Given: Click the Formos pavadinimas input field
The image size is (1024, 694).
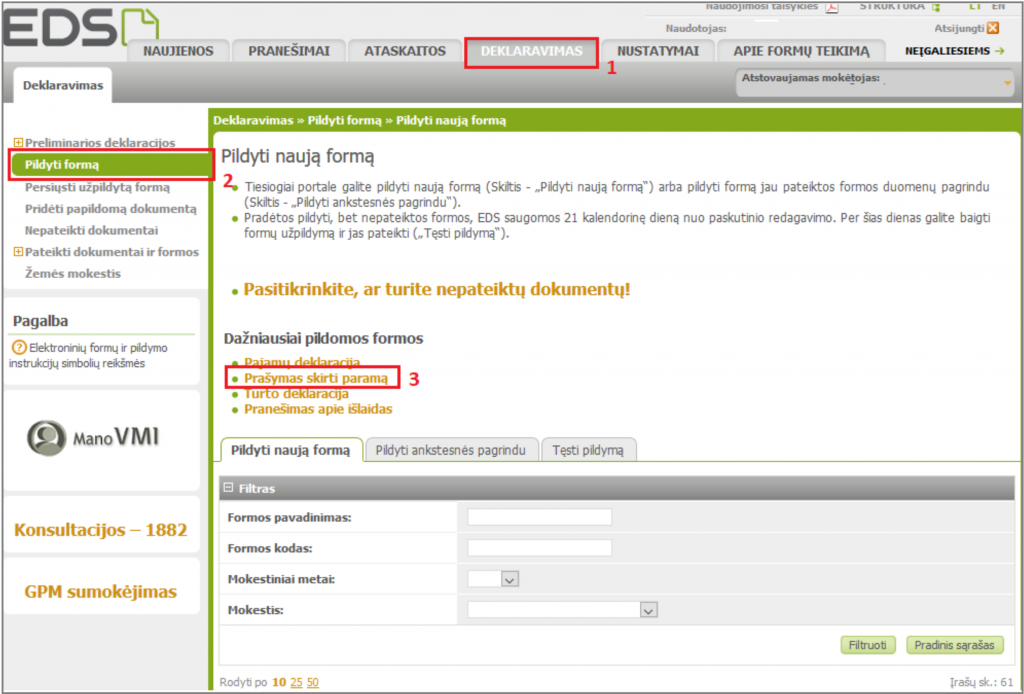Looking at the screenshot, I should coord(539,517).
